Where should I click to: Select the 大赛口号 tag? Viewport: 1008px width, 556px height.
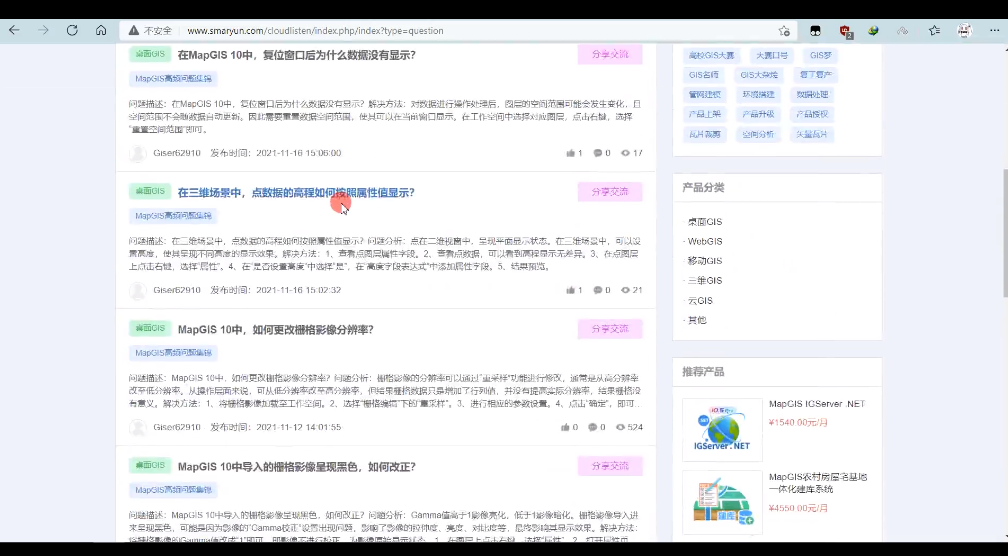[771, 55]
